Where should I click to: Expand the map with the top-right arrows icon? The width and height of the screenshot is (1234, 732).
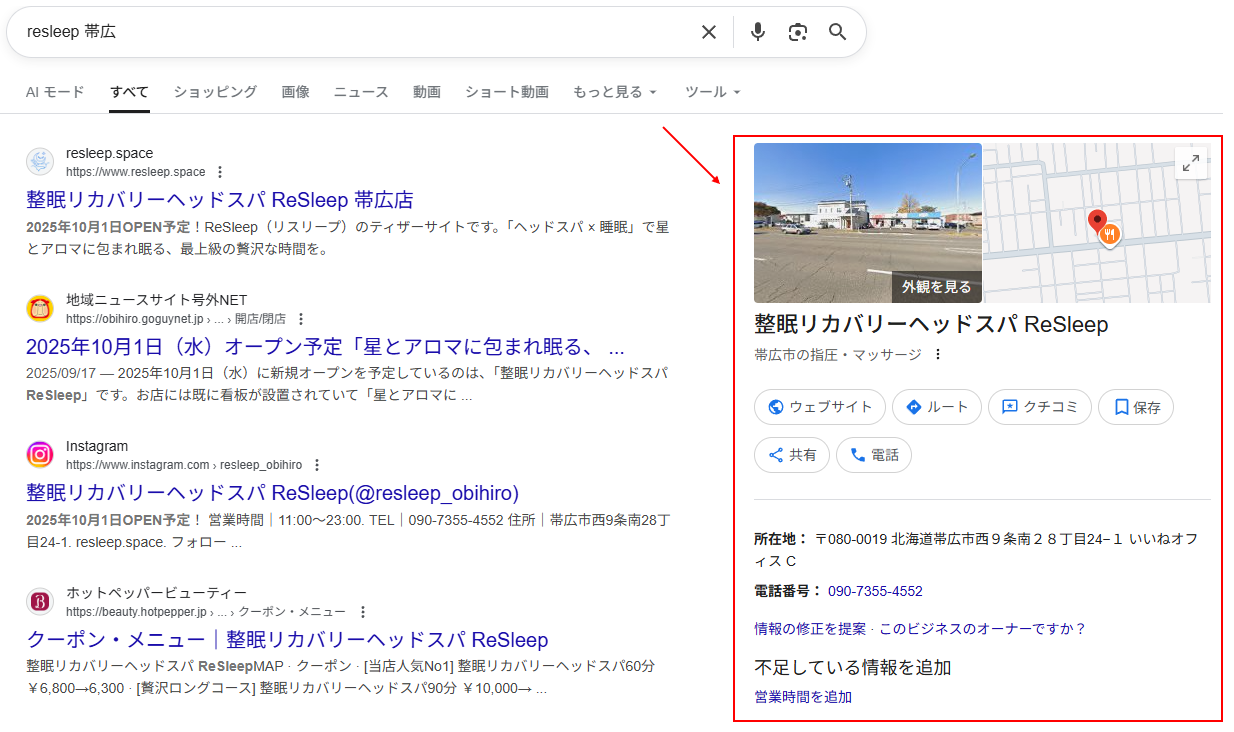1190,163
